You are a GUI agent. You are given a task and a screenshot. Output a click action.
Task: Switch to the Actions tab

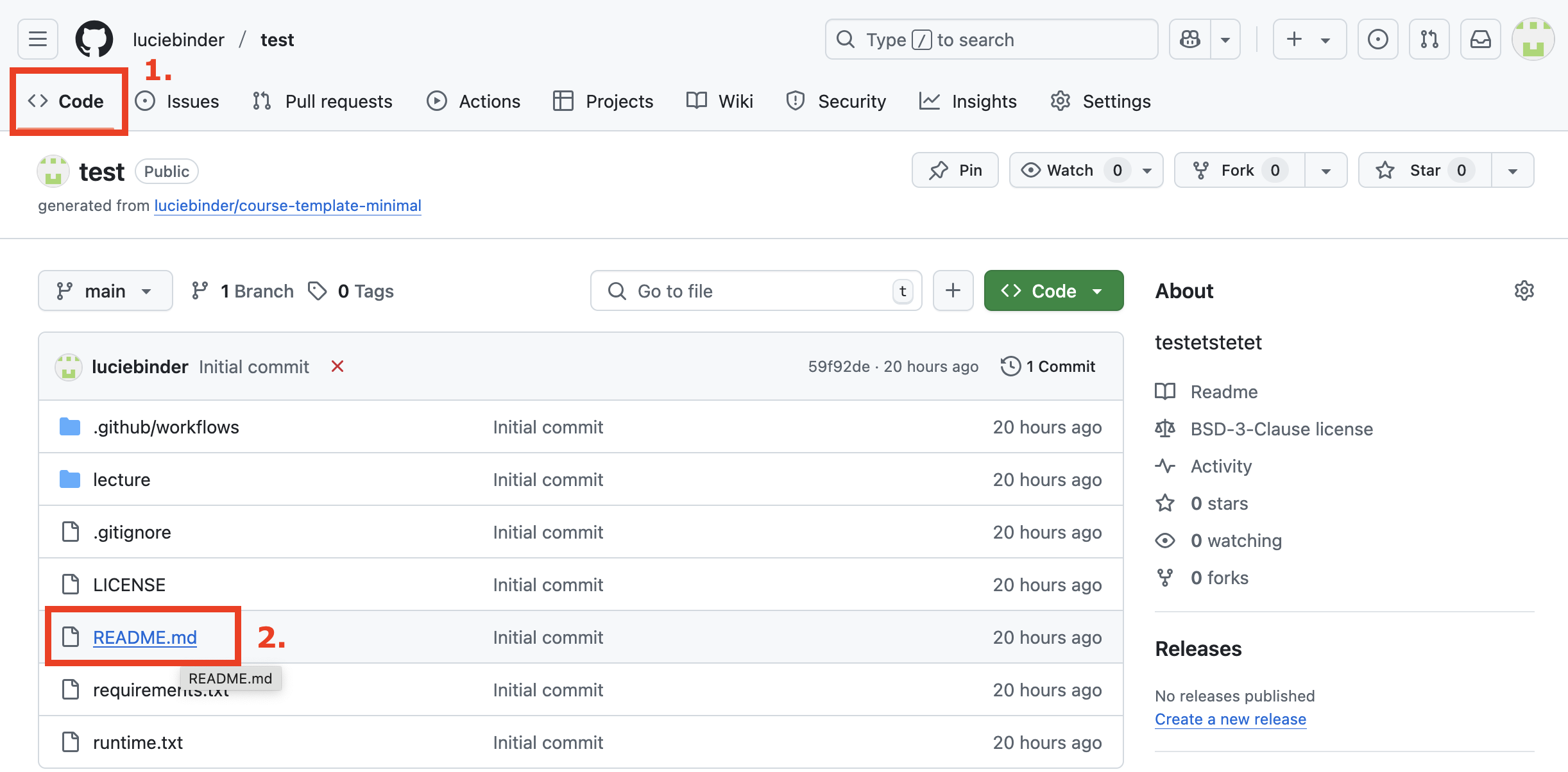(474, 101)
